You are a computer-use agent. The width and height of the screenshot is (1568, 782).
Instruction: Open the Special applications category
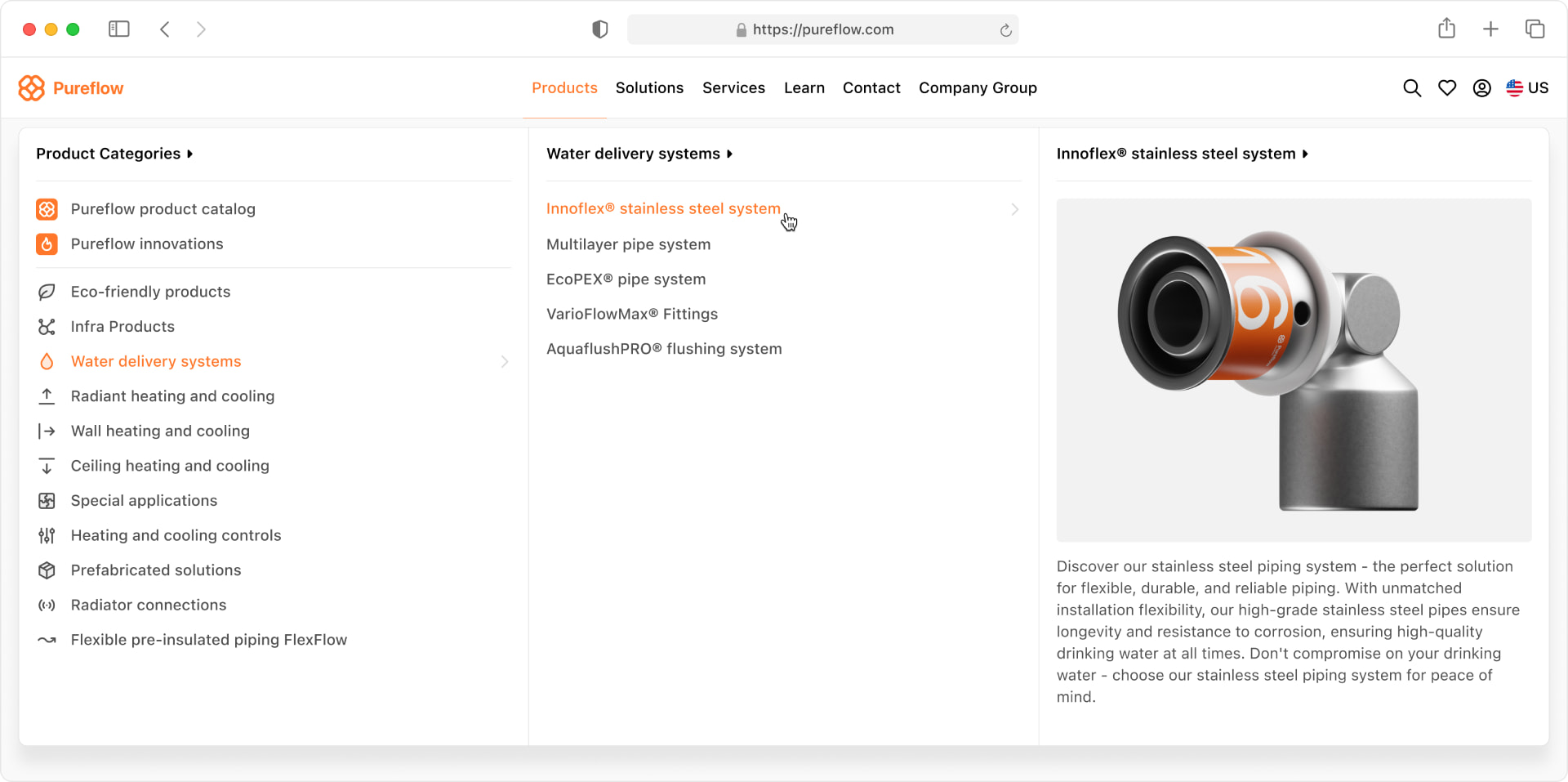click(144, 501)
